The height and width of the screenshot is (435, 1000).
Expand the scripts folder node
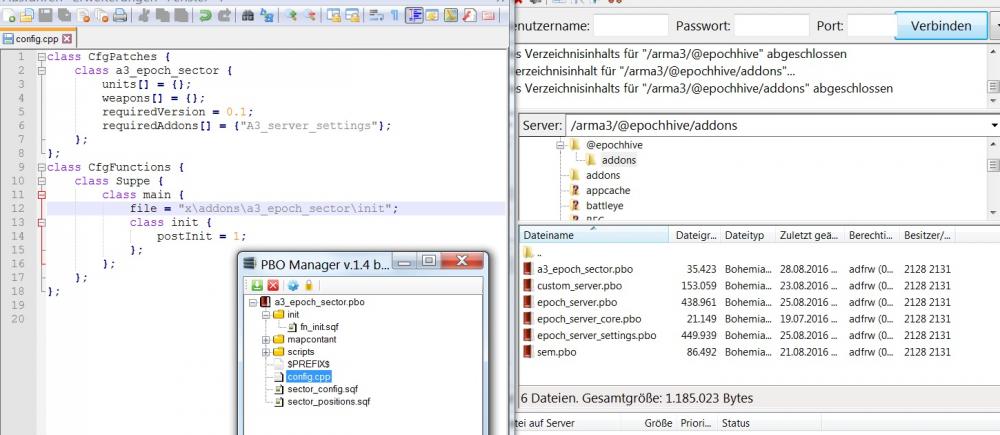click(x=265, y=352)
